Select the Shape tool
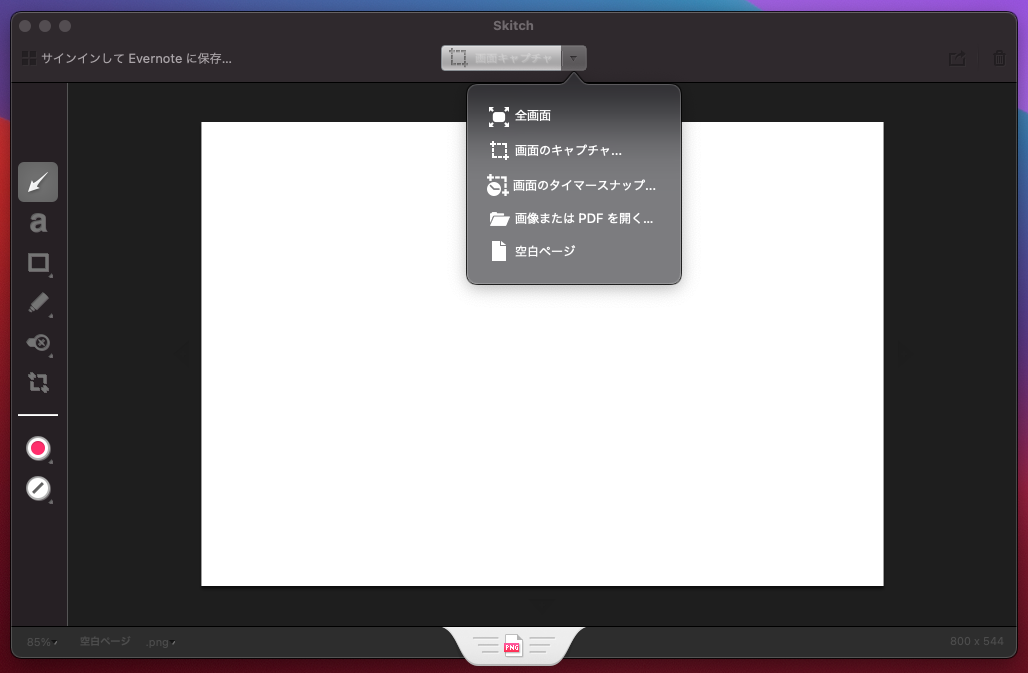Screen dimensions: 1028x673 click(37, 263)
